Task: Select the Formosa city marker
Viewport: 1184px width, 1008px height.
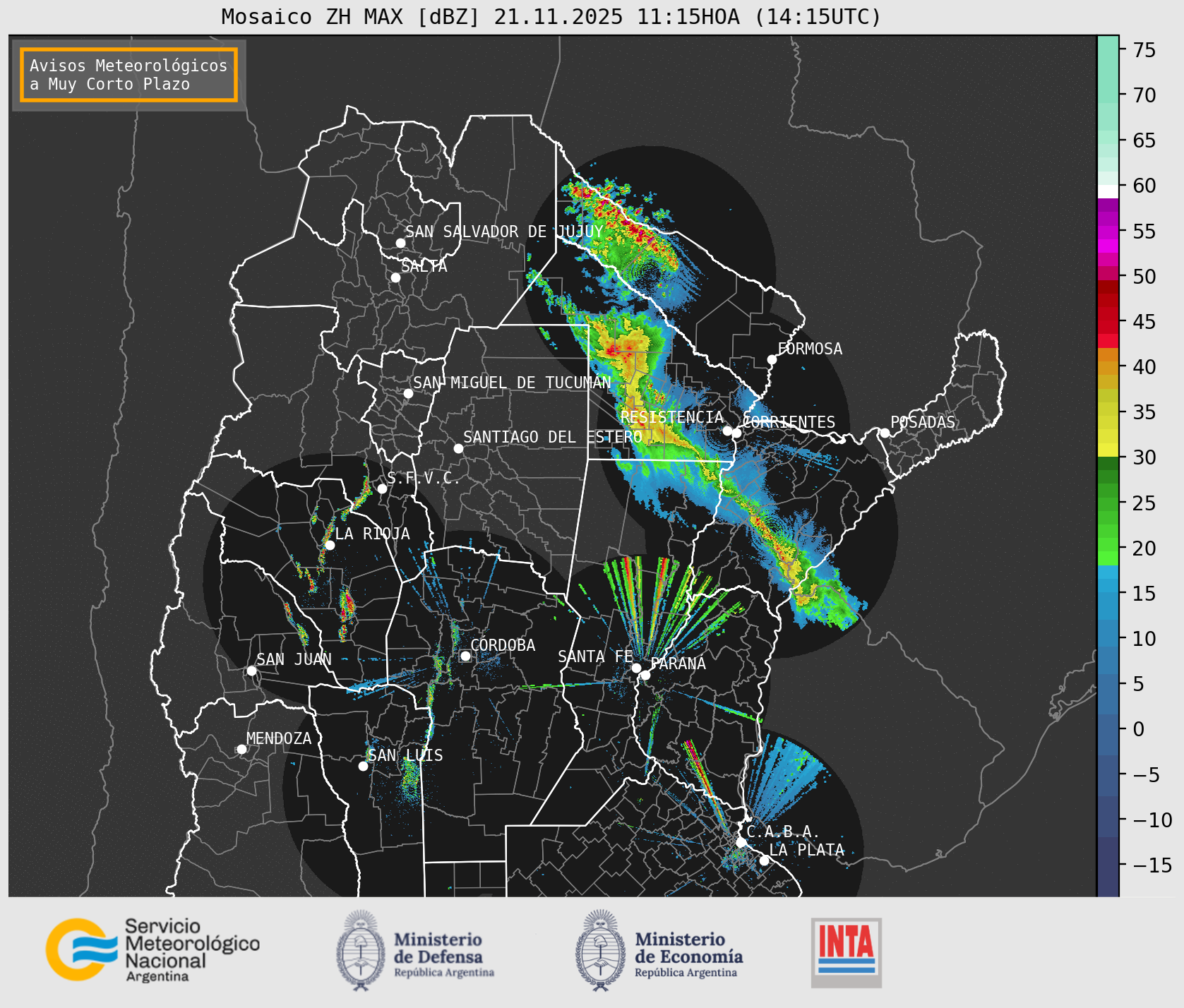Action: pyautogui.click(x=772, y=359)
